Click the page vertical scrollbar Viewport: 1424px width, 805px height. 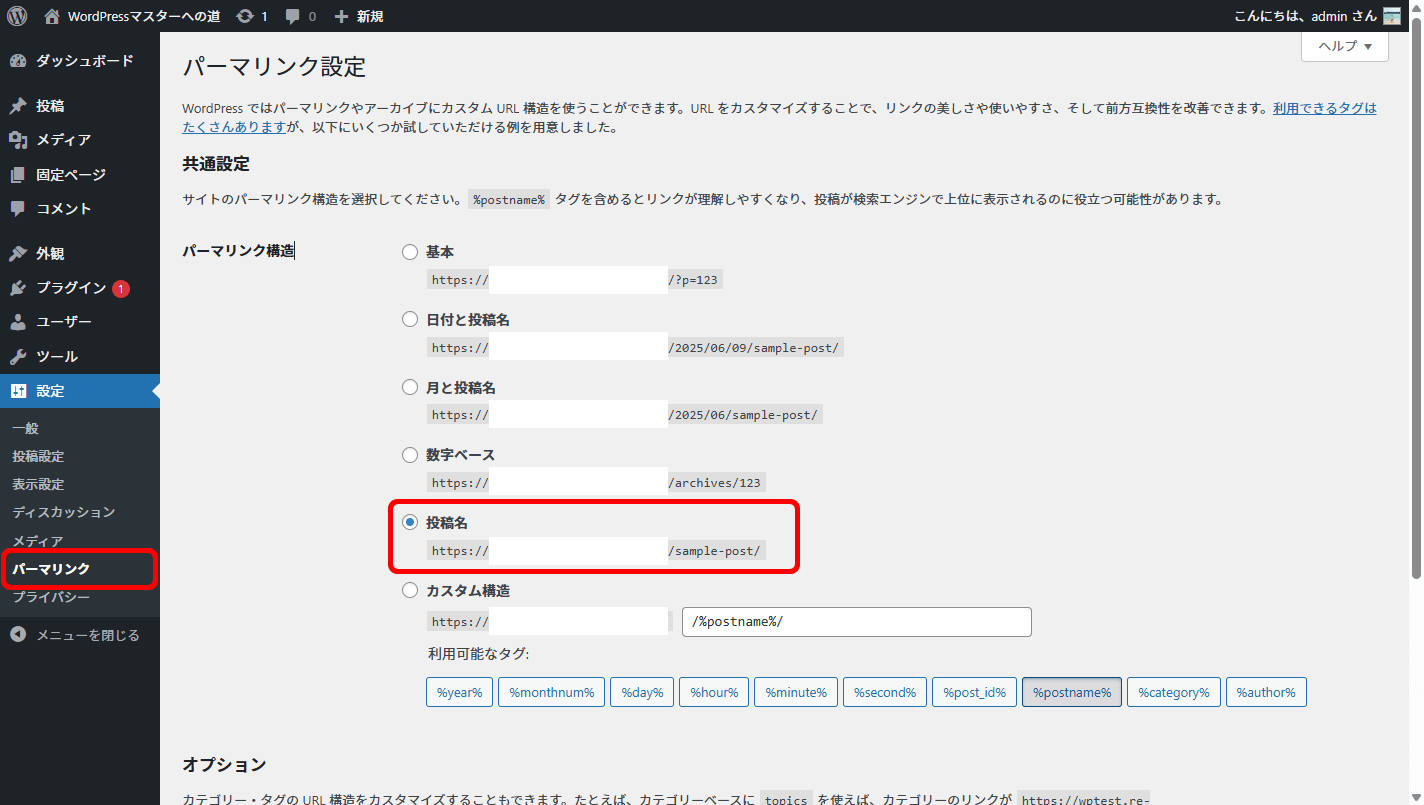click(x=1416, y=300)
